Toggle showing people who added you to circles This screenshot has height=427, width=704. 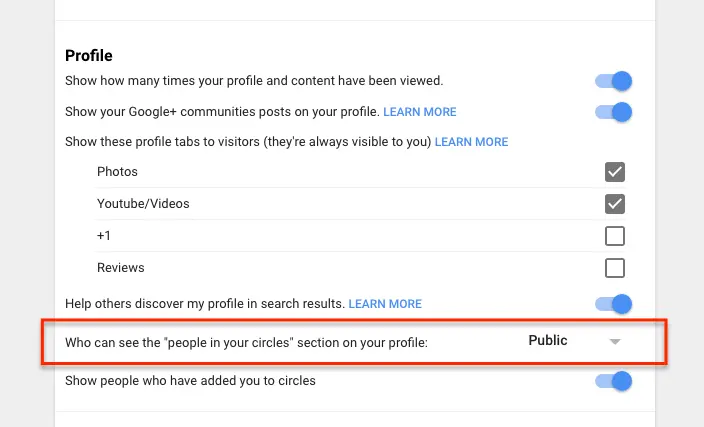tap(613, 381)
